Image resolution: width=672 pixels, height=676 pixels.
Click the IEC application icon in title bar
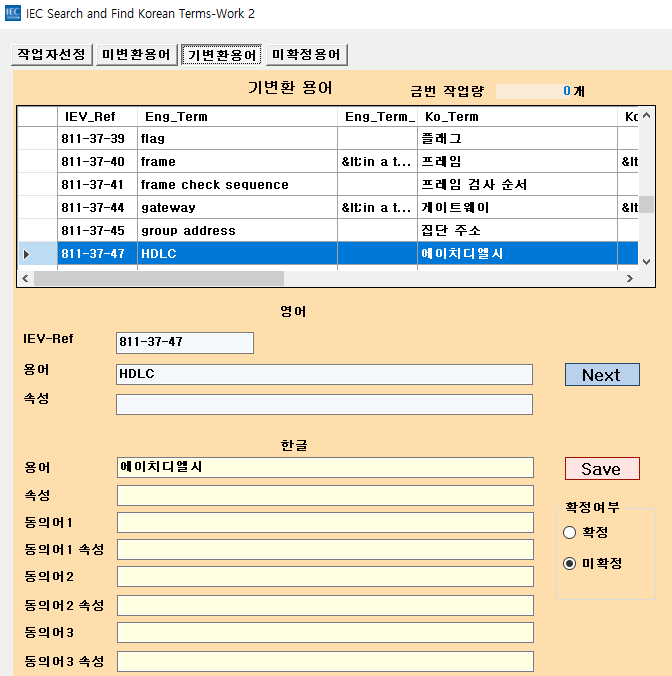13,13
